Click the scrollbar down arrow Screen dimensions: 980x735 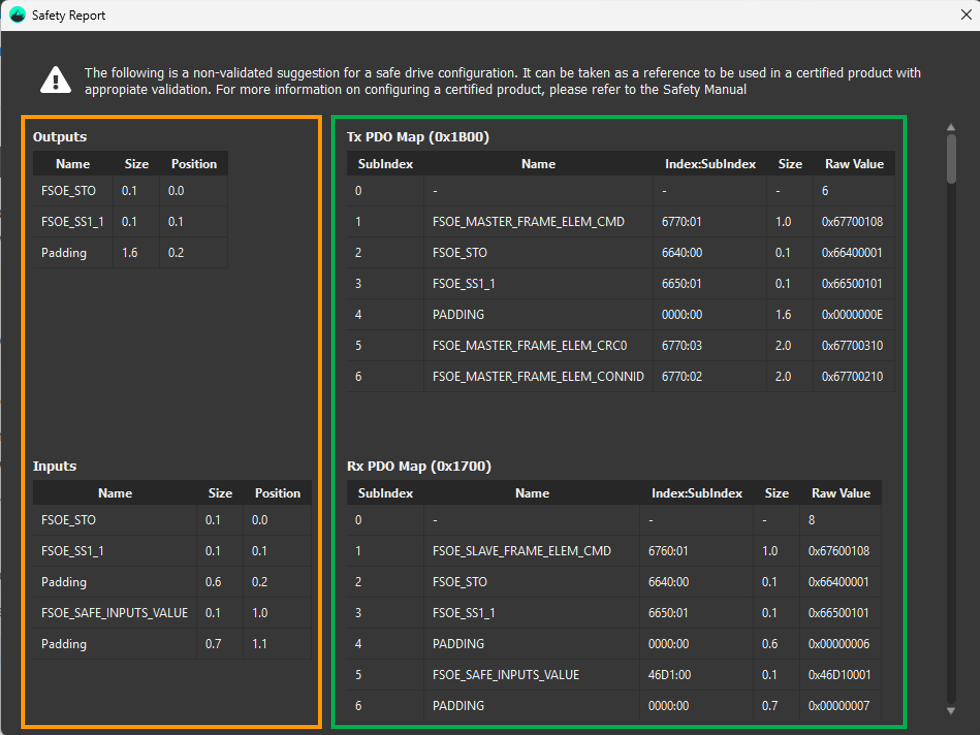[x=951, y=710]
